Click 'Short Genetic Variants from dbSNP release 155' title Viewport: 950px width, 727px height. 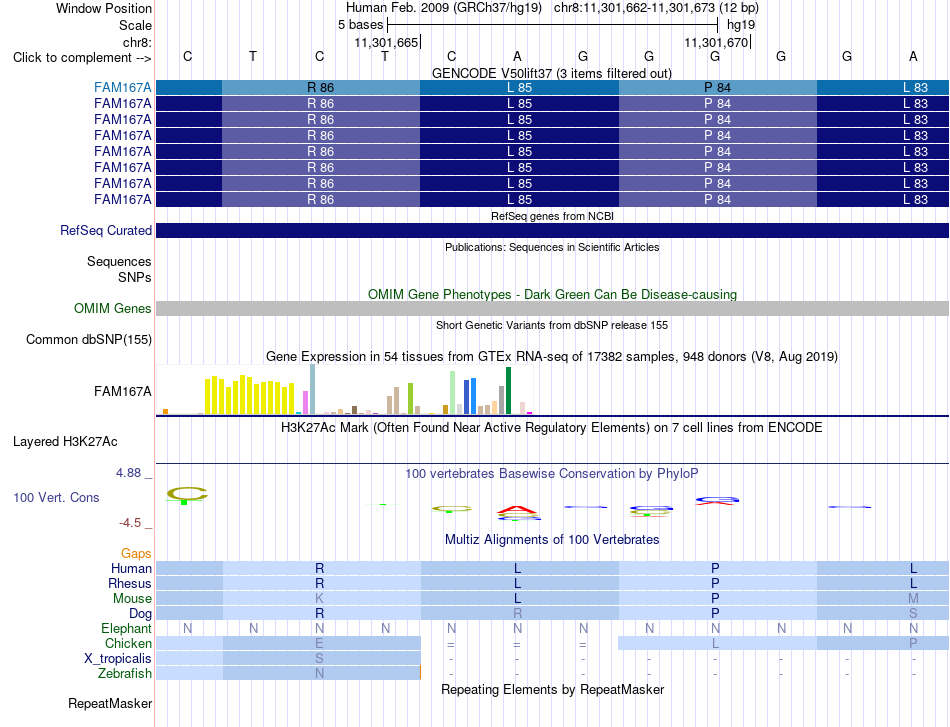[x=552, y=325]
